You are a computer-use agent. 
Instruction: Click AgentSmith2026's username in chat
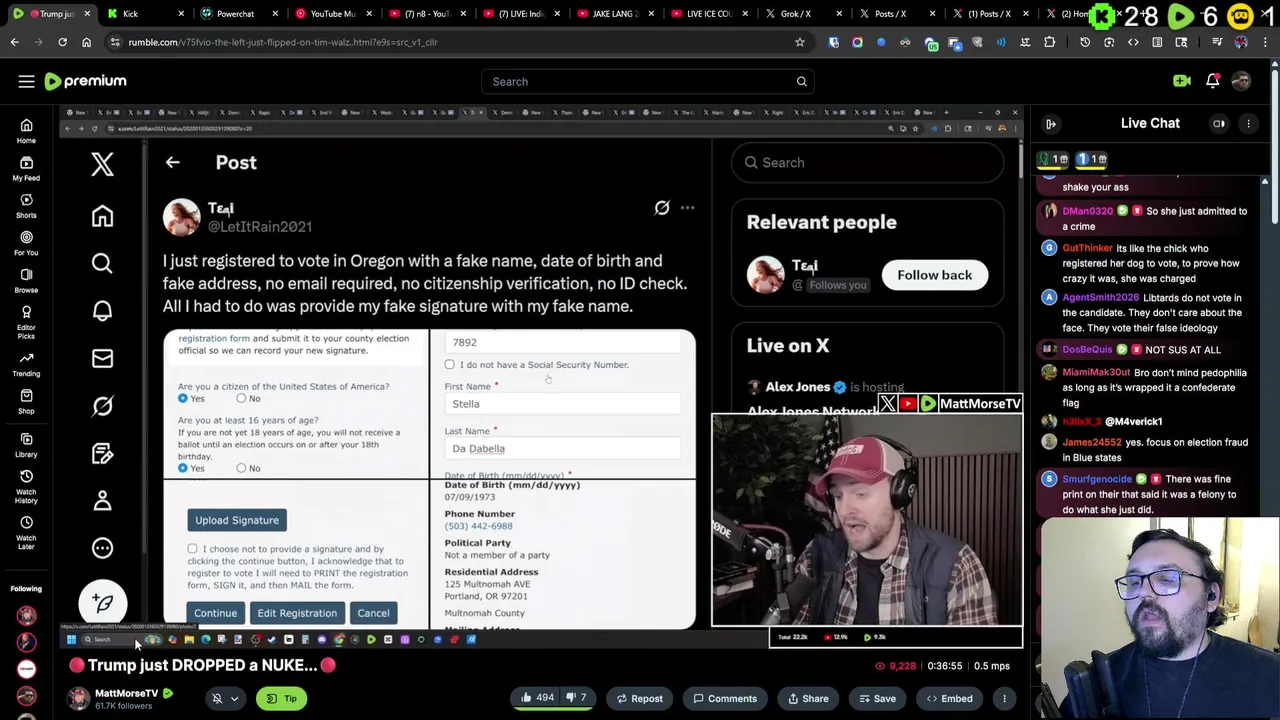[1101, 297]
